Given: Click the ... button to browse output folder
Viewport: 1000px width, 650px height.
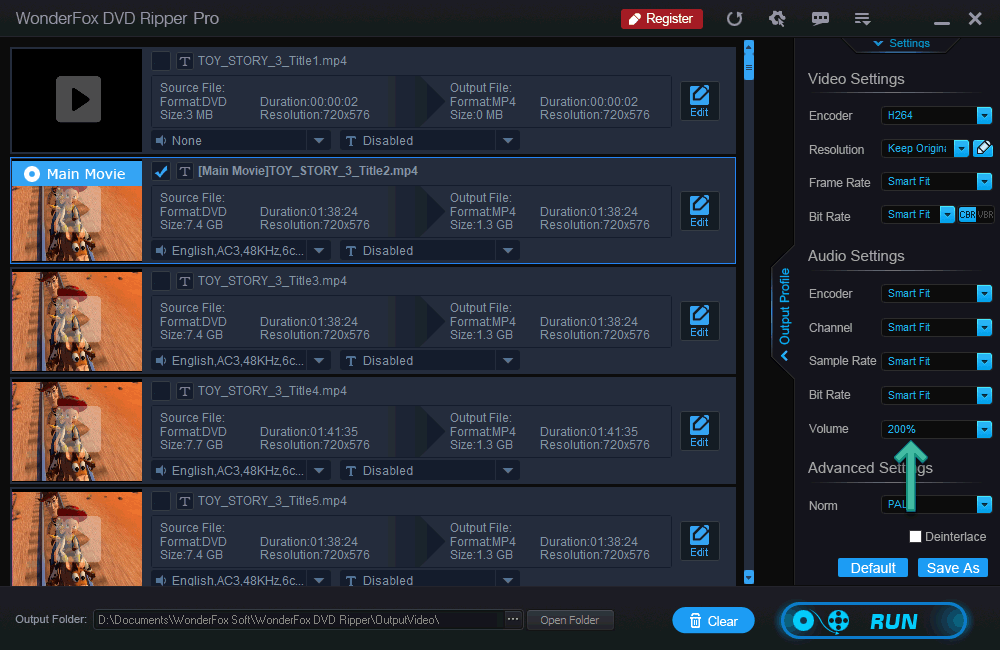Looking at the screenshot, I should (x=512, y=619).
